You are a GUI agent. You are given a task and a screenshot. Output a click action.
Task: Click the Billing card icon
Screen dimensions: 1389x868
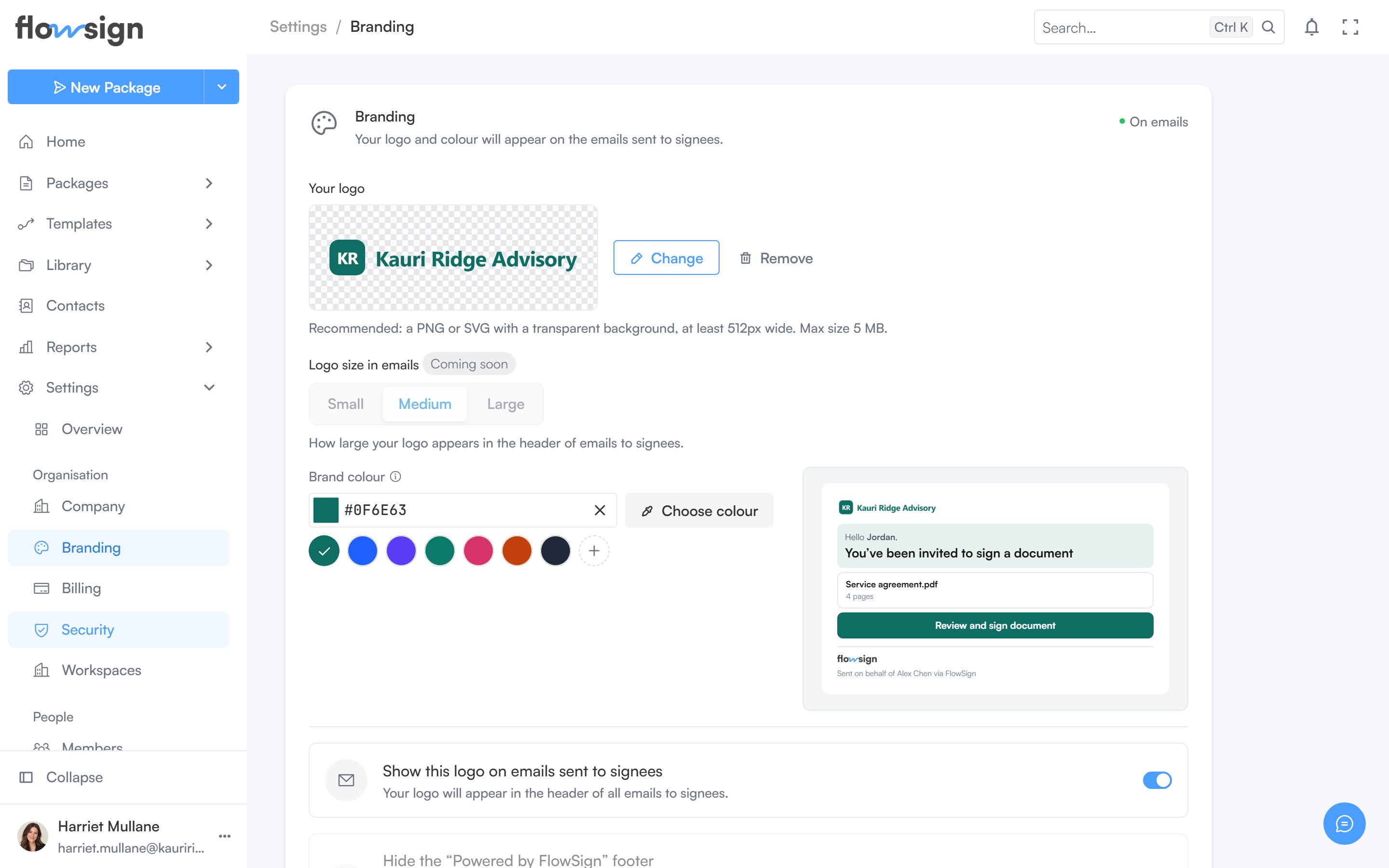point(41,588)
